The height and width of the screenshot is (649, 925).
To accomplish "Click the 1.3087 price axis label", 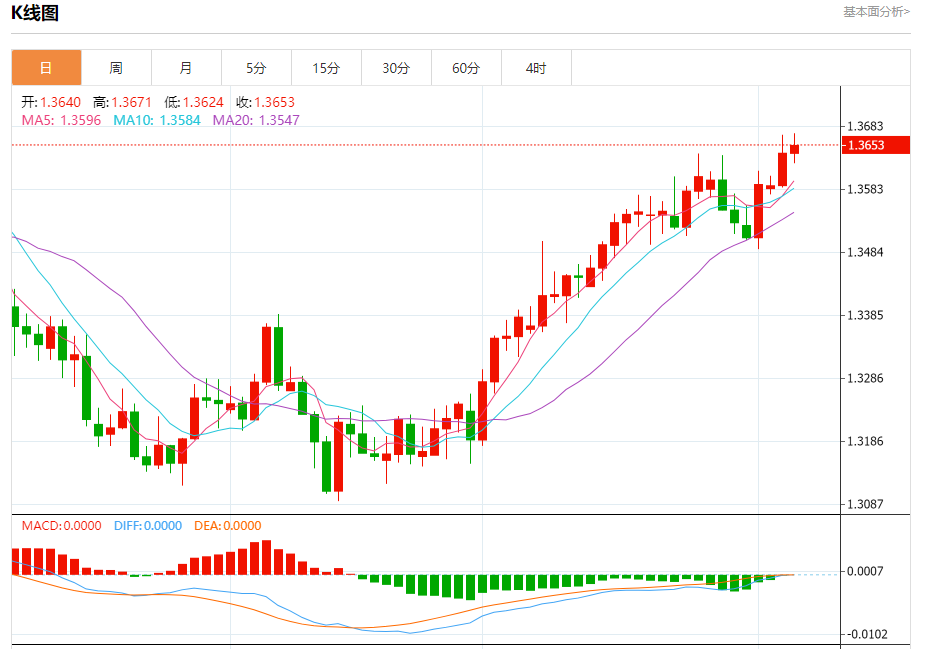I will click(x=865, y=504).
